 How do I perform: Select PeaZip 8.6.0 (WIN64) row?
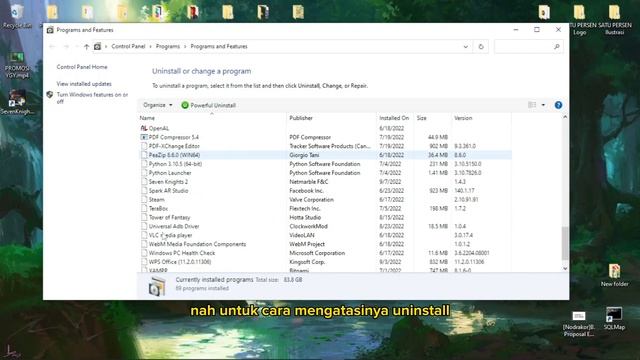[325, 155]
